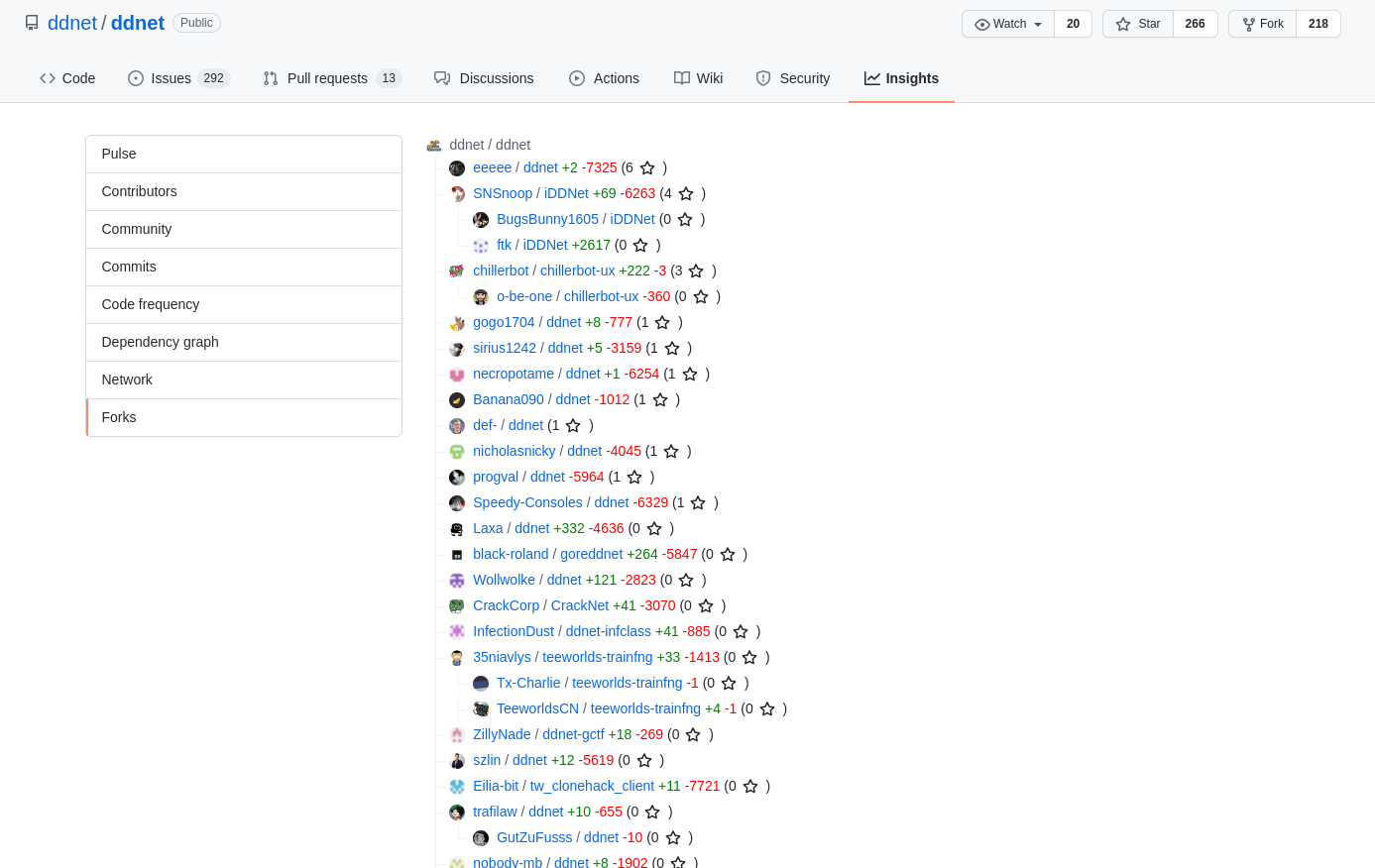1375x868 pixels.
Task: Open the Code tab
Action: point(67,78)
